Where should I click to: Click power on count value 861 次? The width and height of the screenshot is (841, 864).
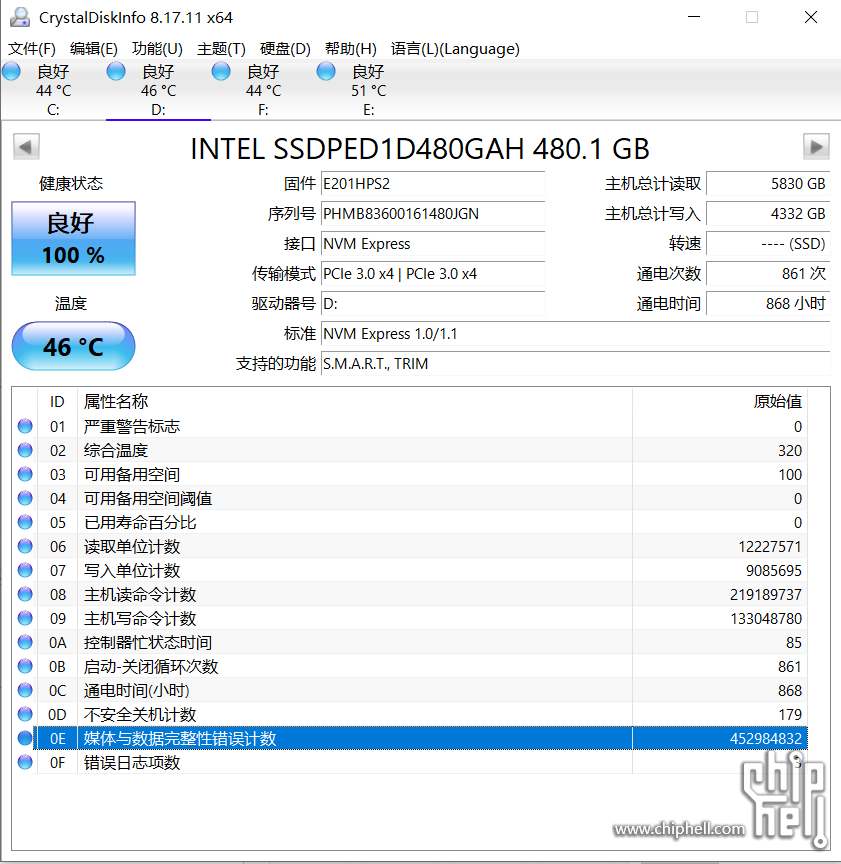pyautogui.click(x=768, y=274)
